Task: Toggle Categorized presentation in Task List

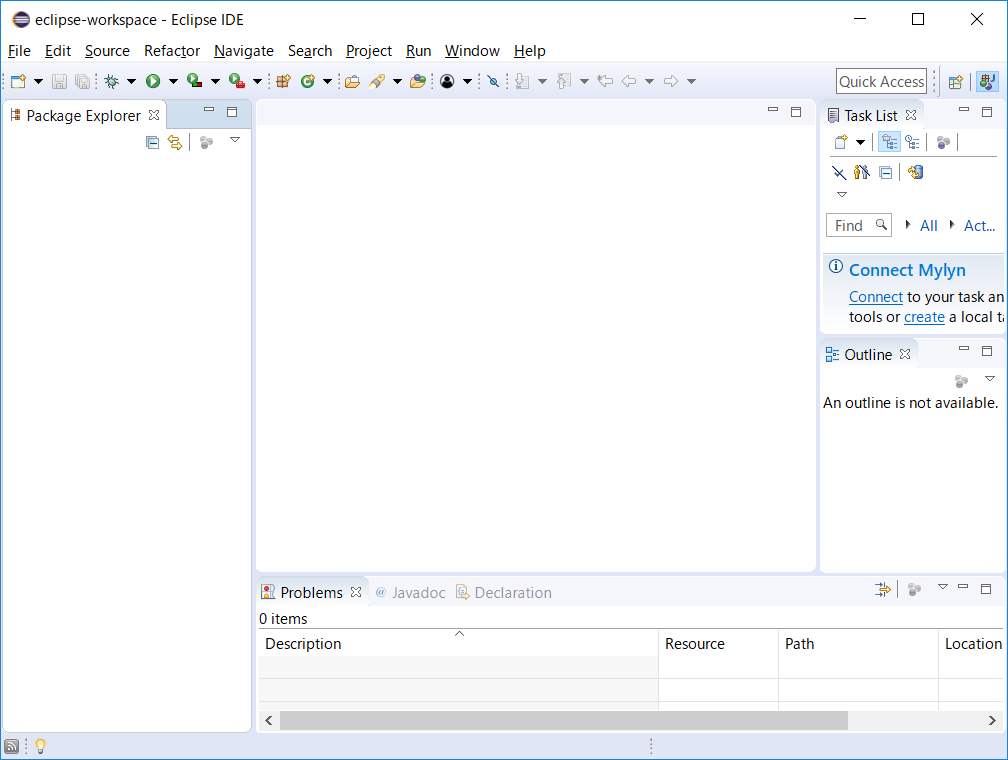Action: click(x=890, y=142)
